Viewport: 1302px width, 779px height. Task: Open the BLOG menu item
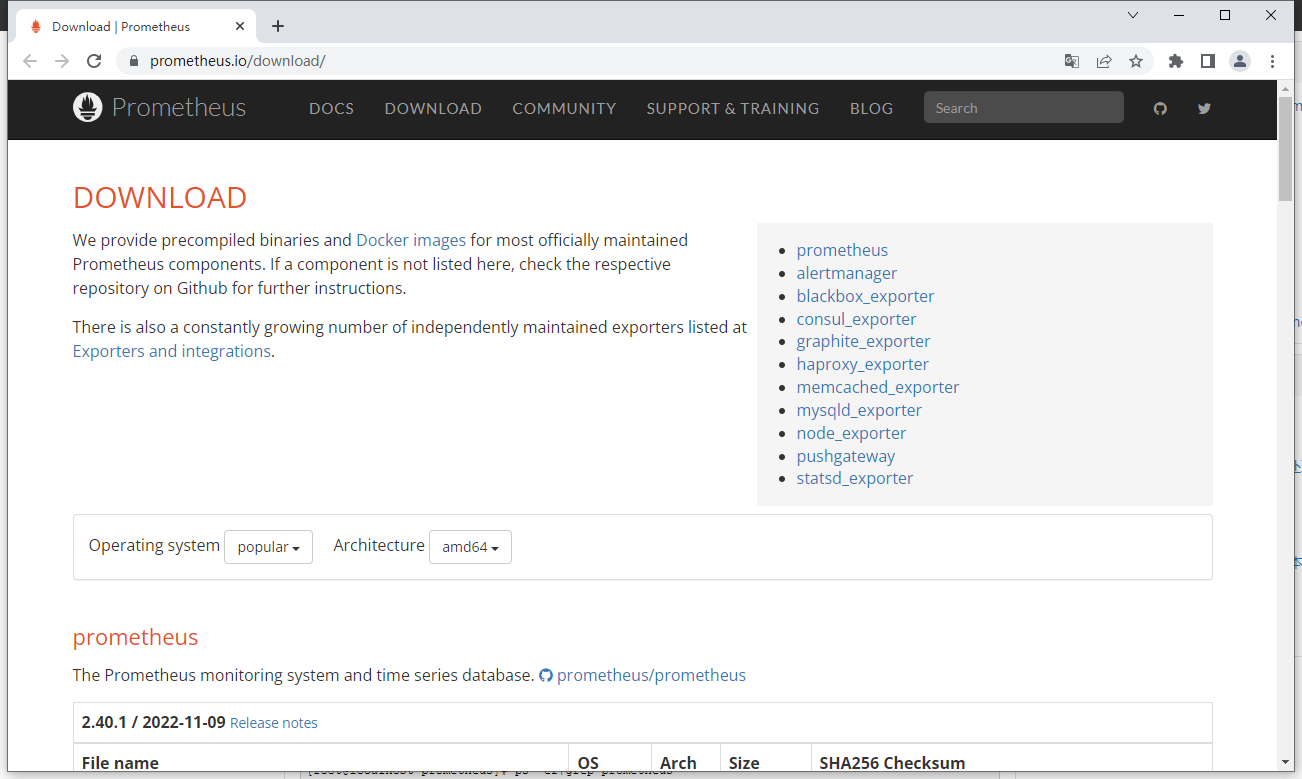coord(871,108)
